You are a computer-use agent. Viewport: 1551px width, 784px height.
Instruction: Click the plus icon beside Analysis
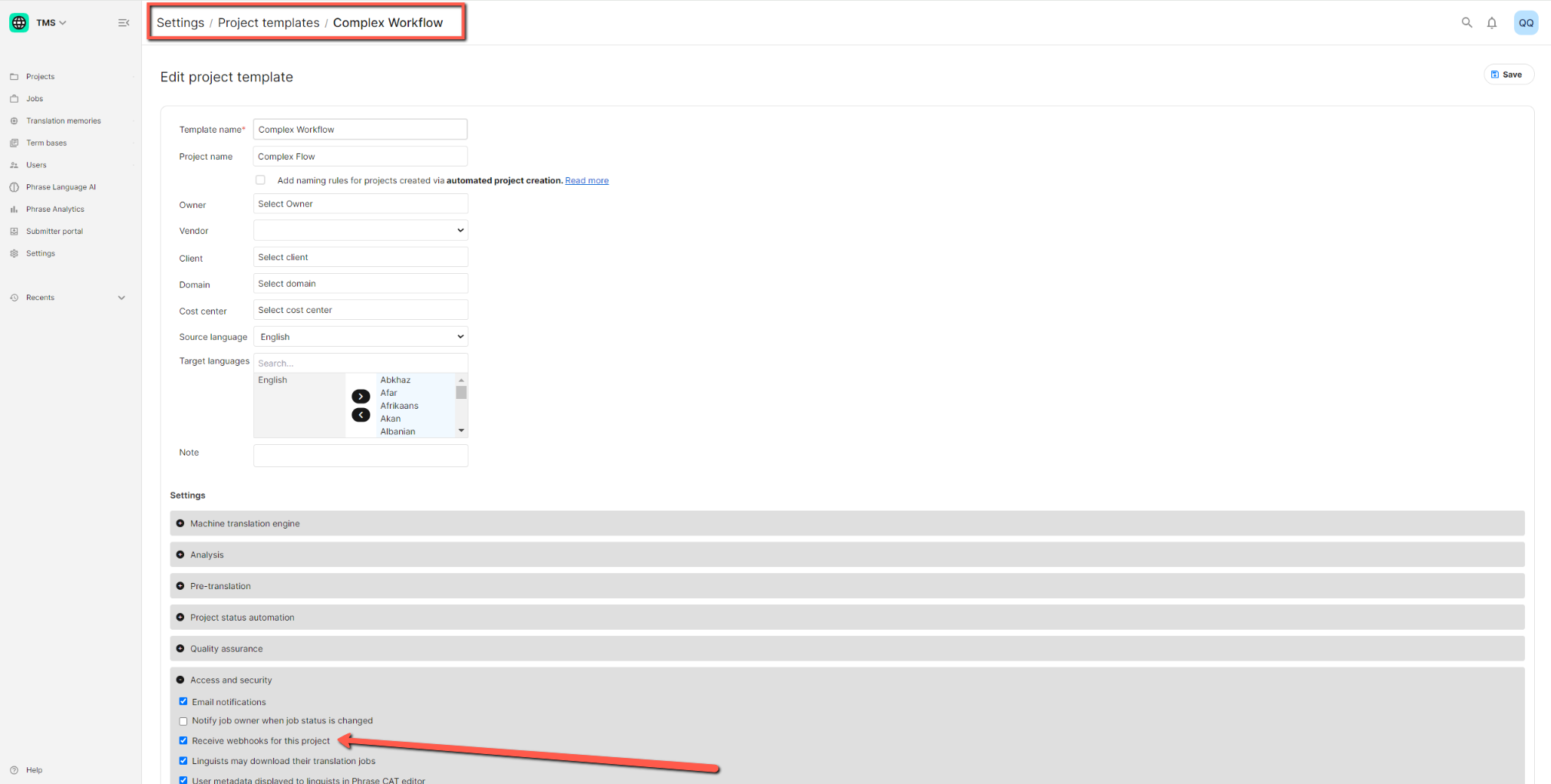pos(180,555)
